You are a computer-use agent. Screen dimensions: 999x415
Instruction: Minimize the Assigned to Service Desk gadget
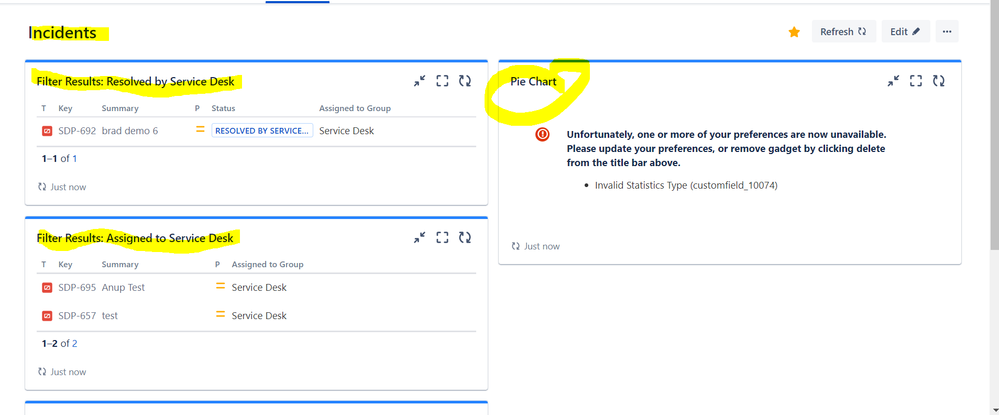pyautogui.click(x=419, y=238)
